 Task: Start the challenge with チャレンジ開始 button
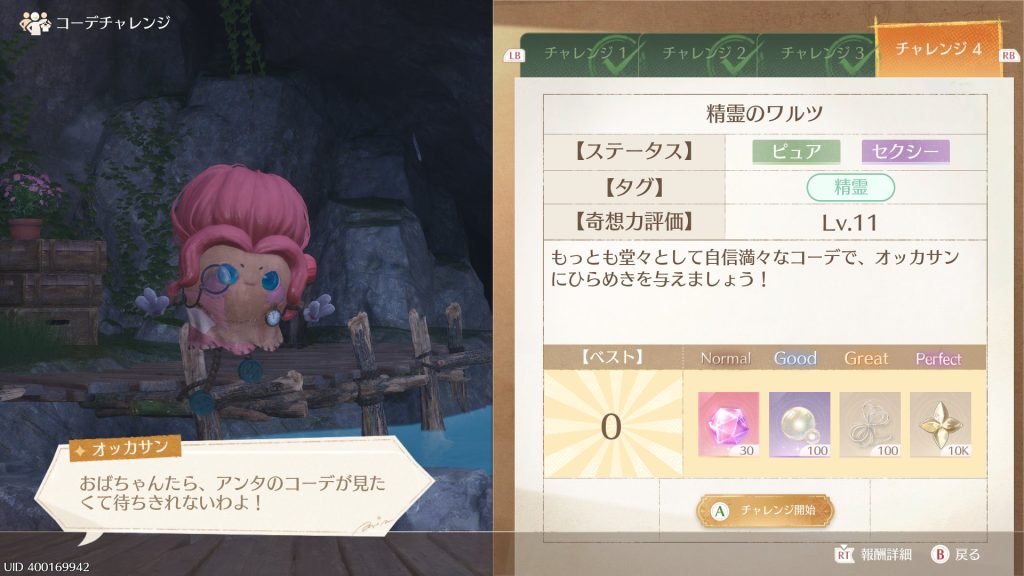[x=765, y=511]
